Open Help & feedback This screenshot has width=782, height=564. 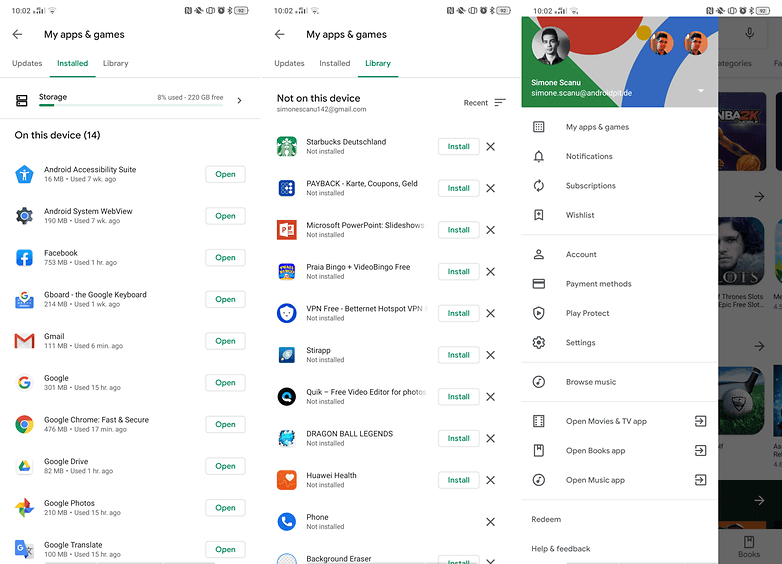tap(561, 549)
